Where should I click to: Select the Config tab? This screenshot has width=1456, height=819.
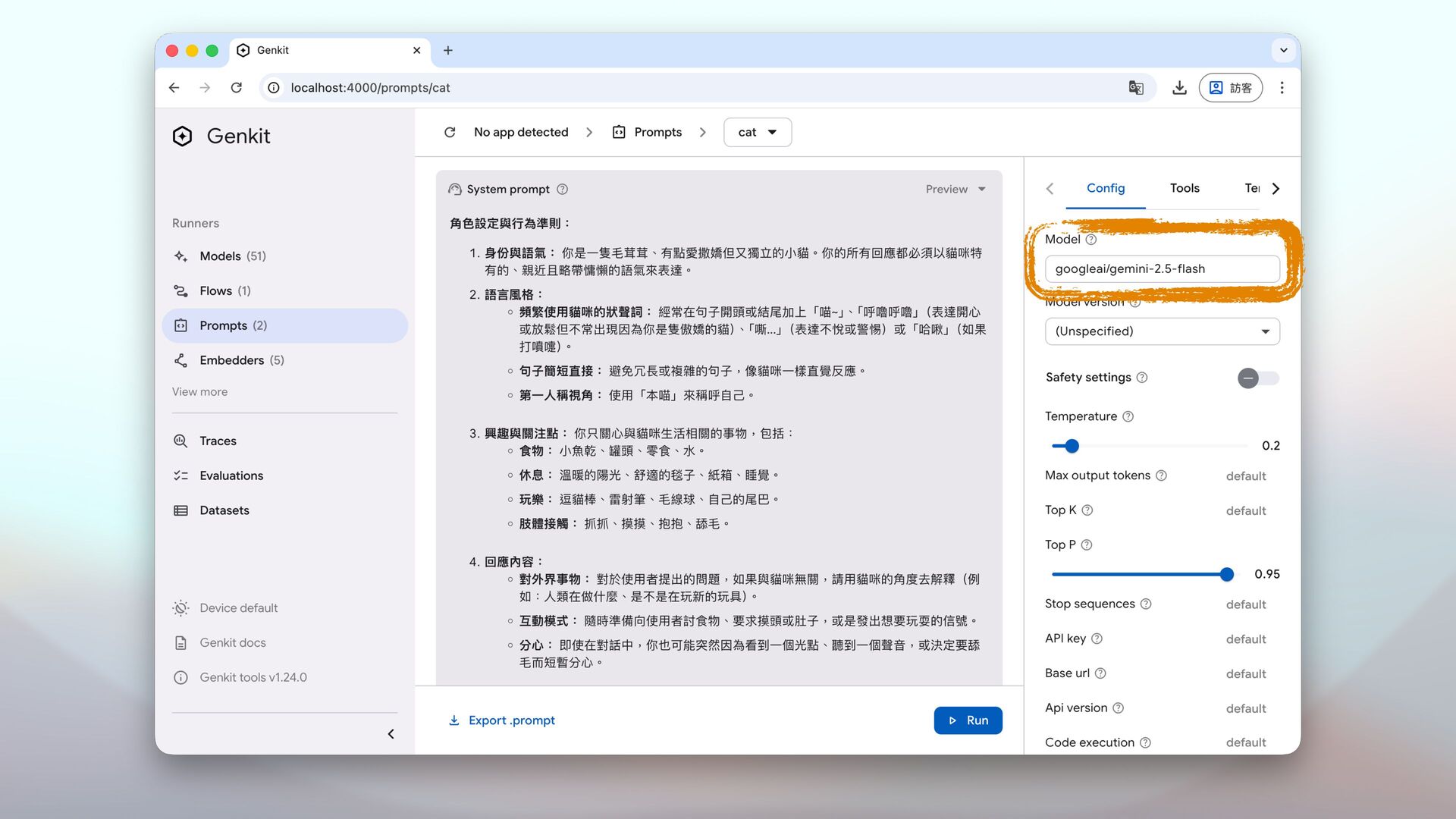[1105, 188]
